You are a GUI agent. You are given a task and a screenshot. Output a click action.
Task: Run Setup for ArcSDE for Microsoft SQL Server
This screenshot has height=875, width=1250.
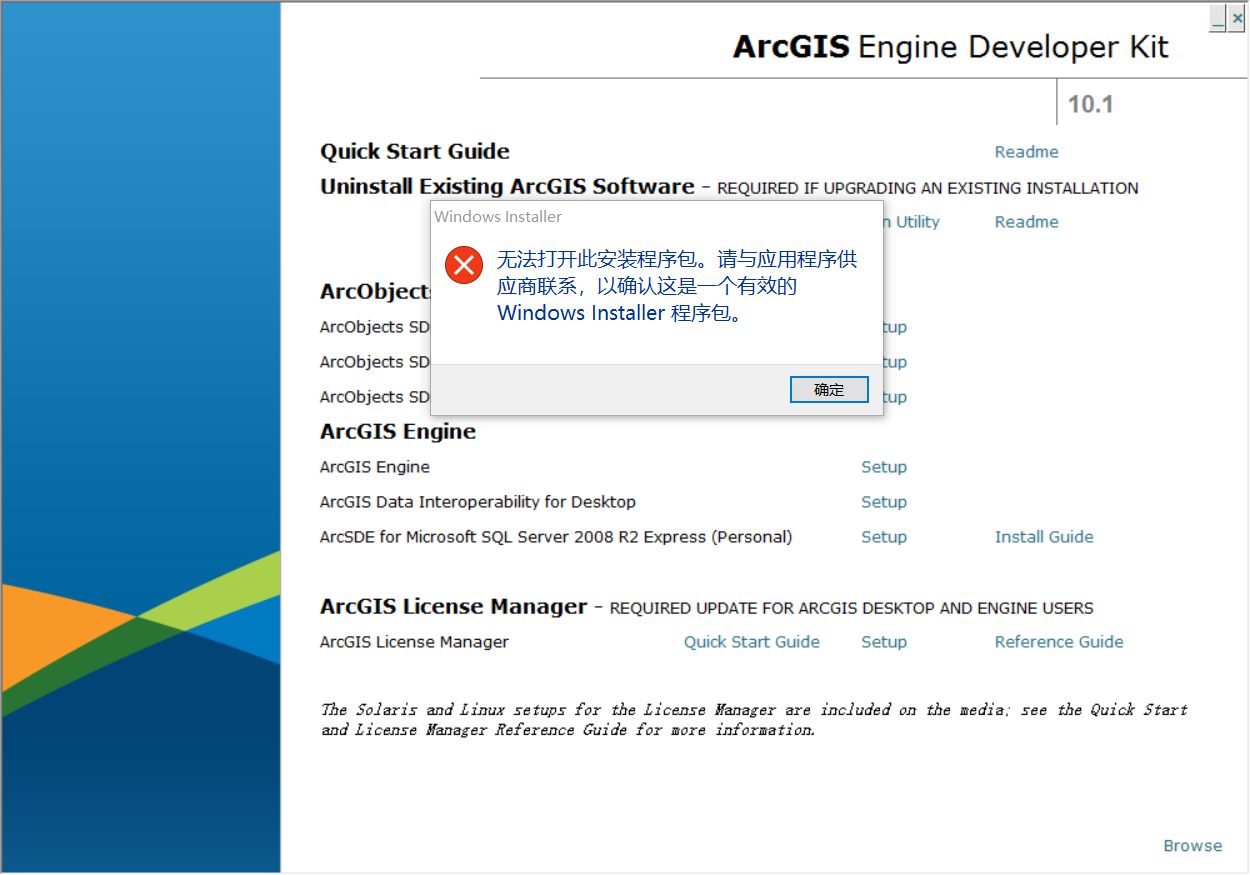(884, 537)
